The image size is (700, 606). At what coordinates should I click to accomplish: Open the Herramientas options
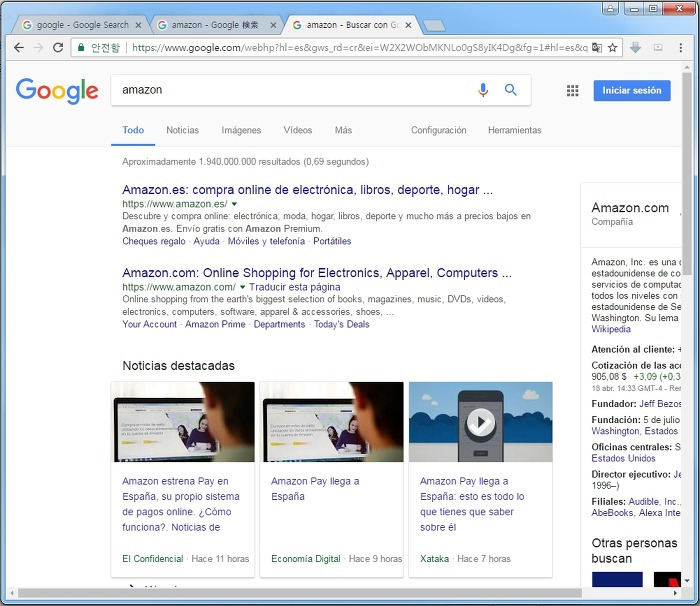pos(514,130)
